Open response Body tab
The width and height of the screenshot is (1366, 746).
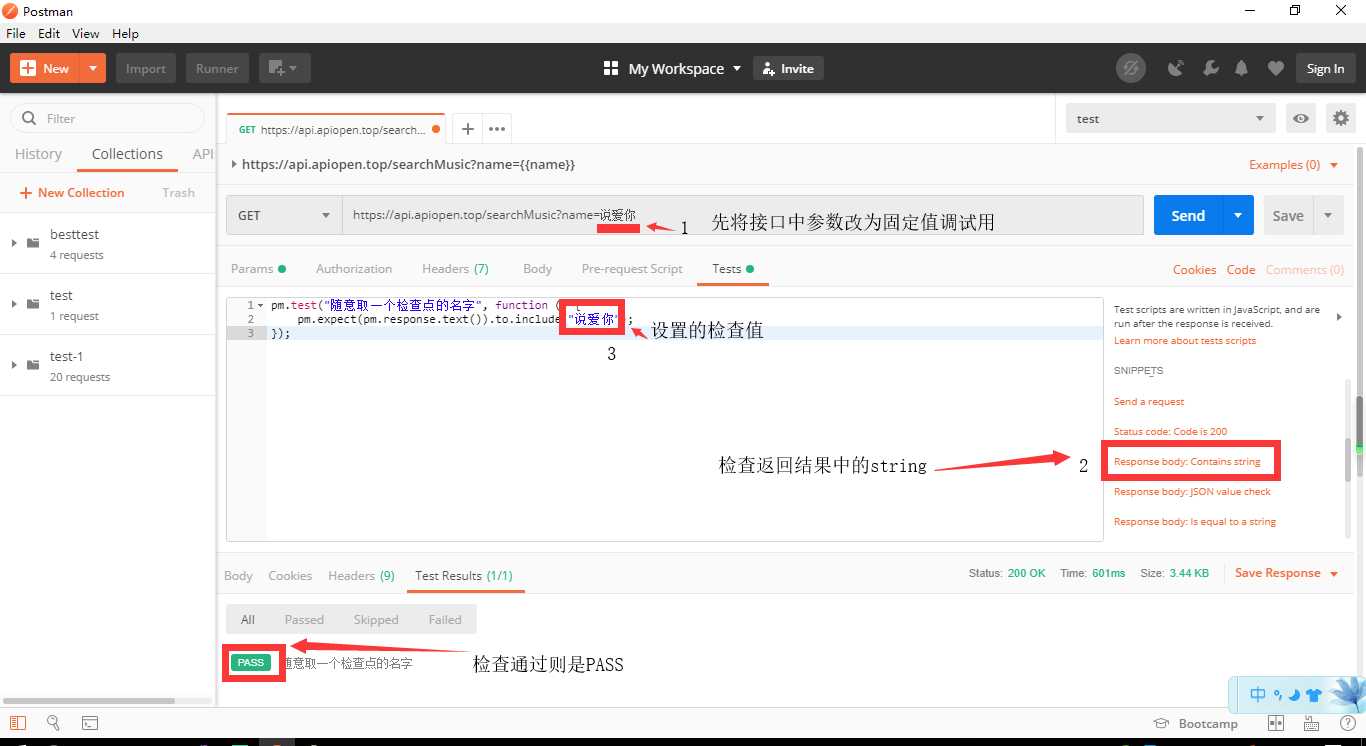(238, 575)
